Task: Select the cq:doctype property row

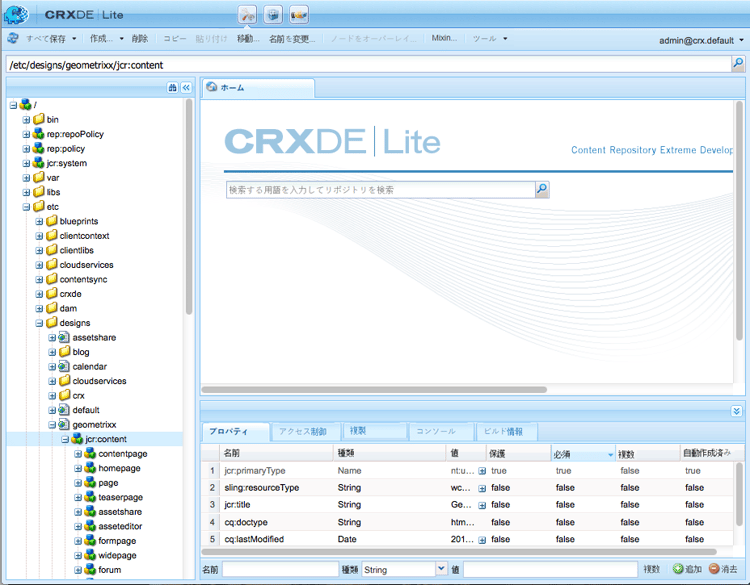Action: tap(467, 522)
